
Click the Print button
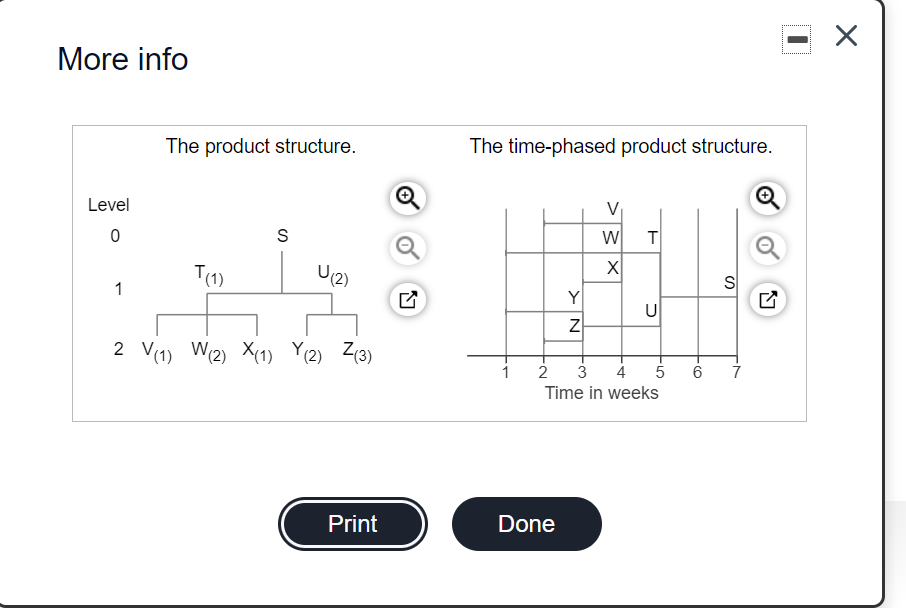click(x=352, y=523)
